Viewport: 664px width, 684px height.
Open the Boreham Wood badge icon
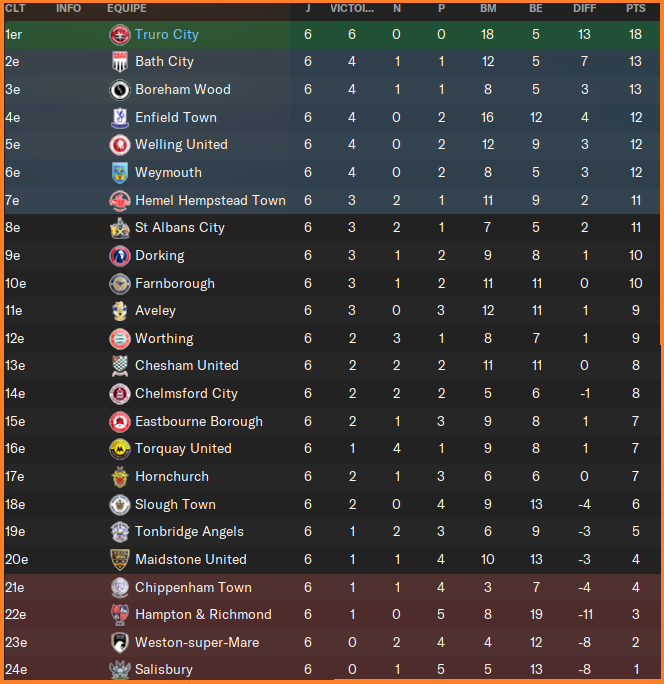point(120,90)
